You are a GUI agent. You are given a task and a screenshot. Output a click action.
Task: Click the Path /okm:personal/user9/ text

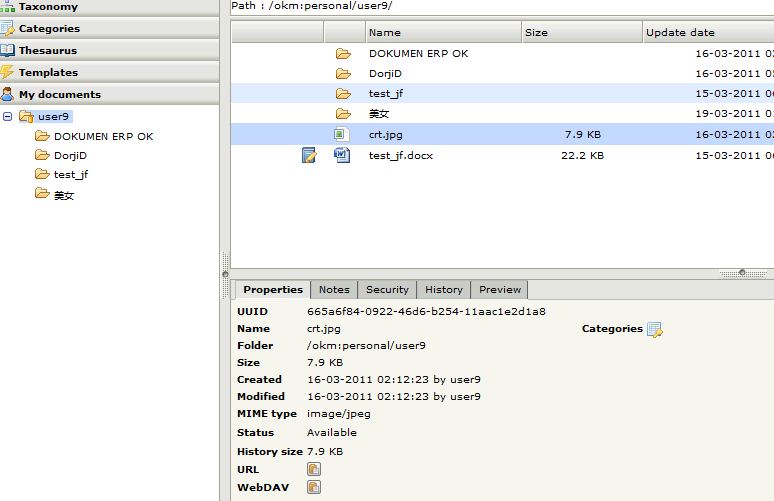(312, 6)
